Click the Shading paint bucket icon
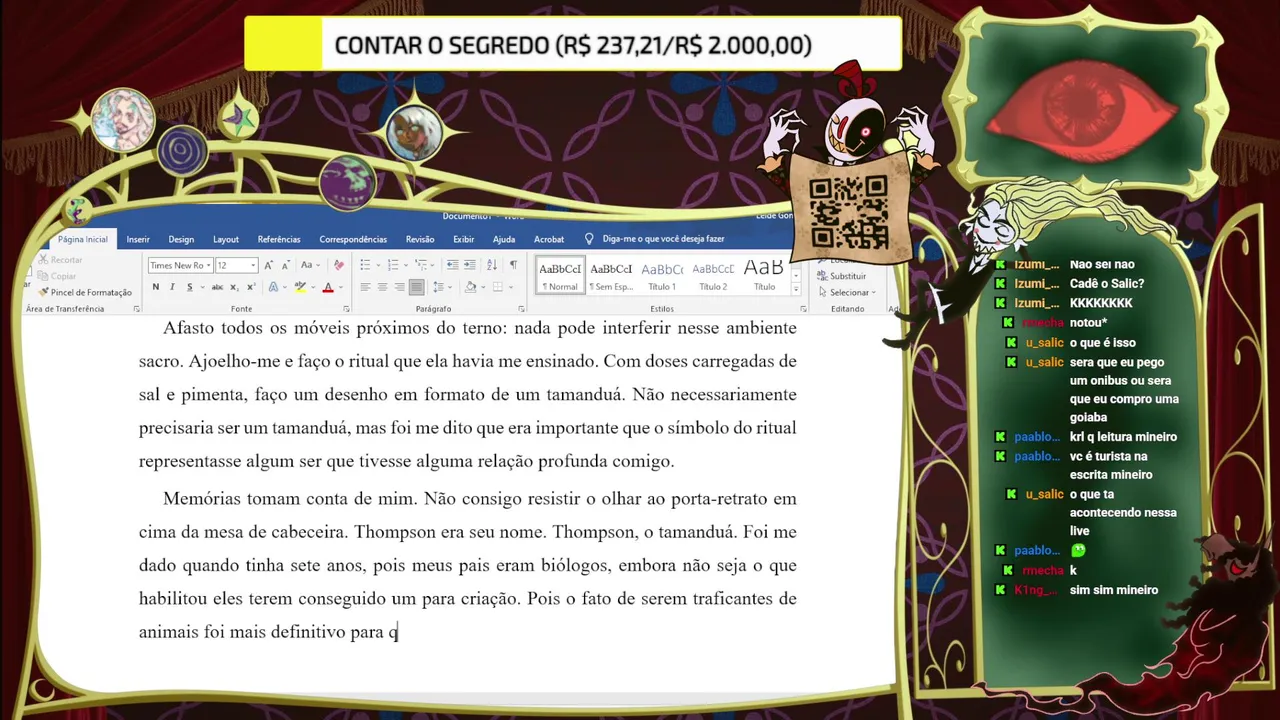1280x720 pixels. pos(470,287)
